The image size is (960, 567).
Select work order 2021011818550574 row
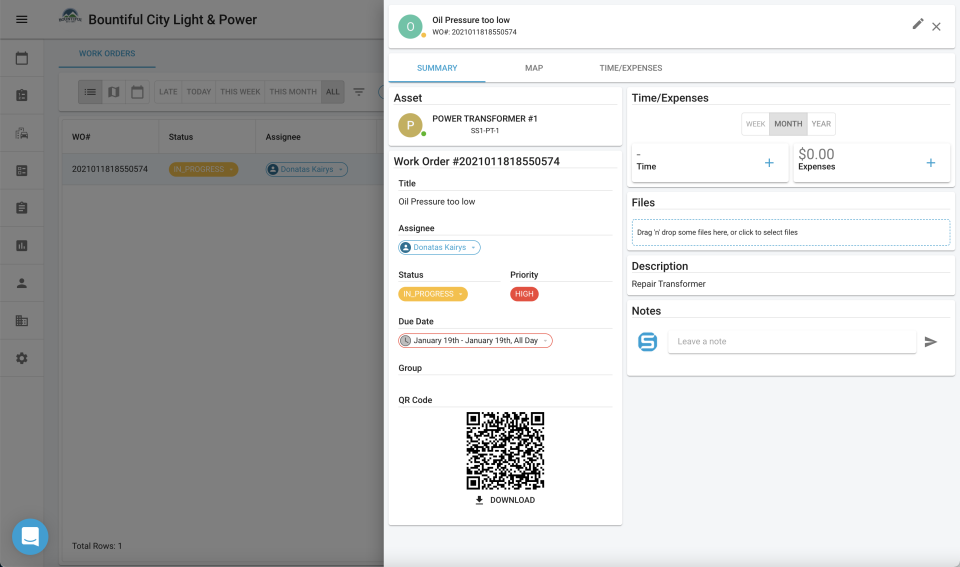tap(223, 169)
